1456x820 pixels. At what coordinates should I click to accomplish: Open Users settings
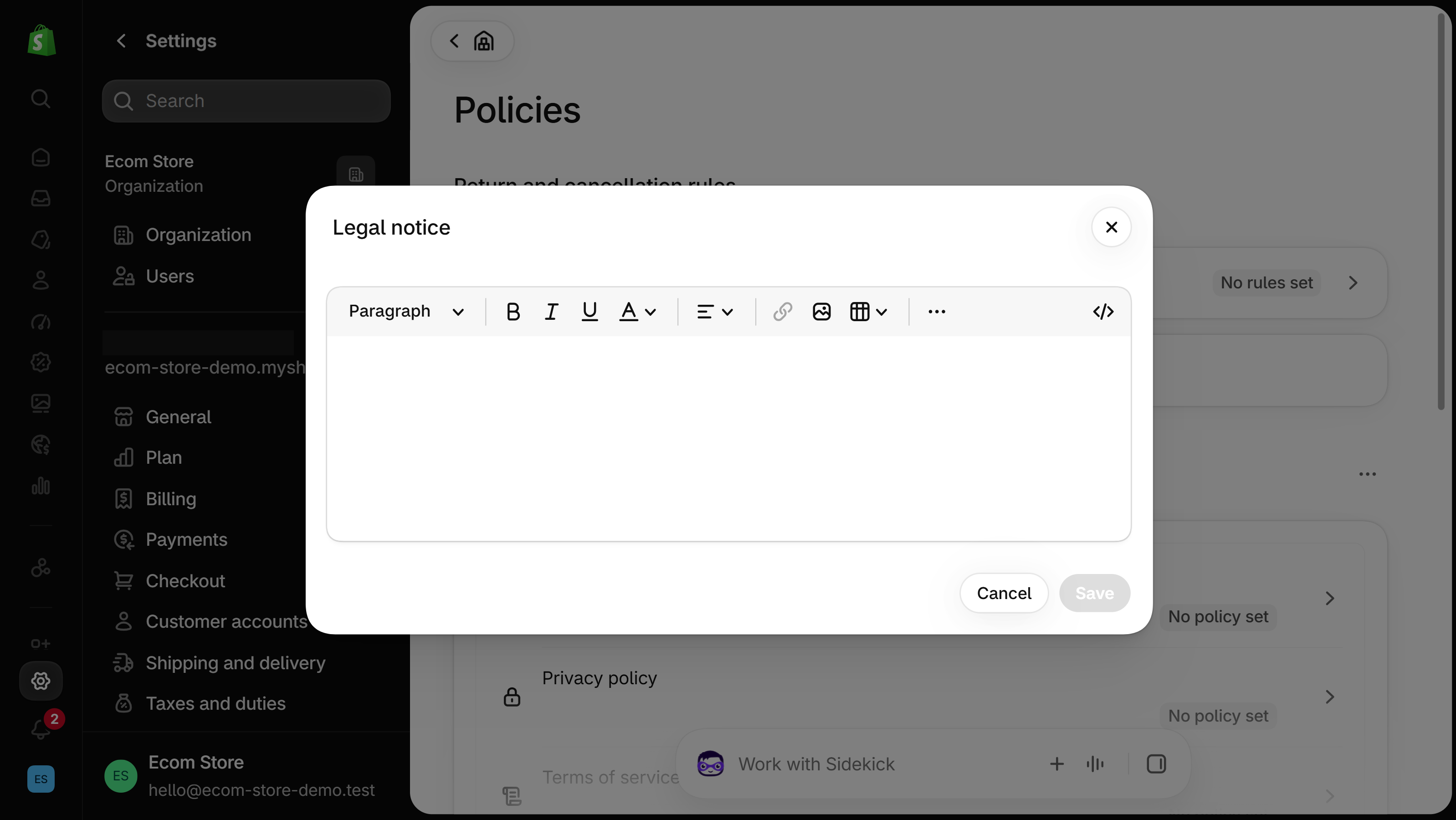[x=154, y=276]
